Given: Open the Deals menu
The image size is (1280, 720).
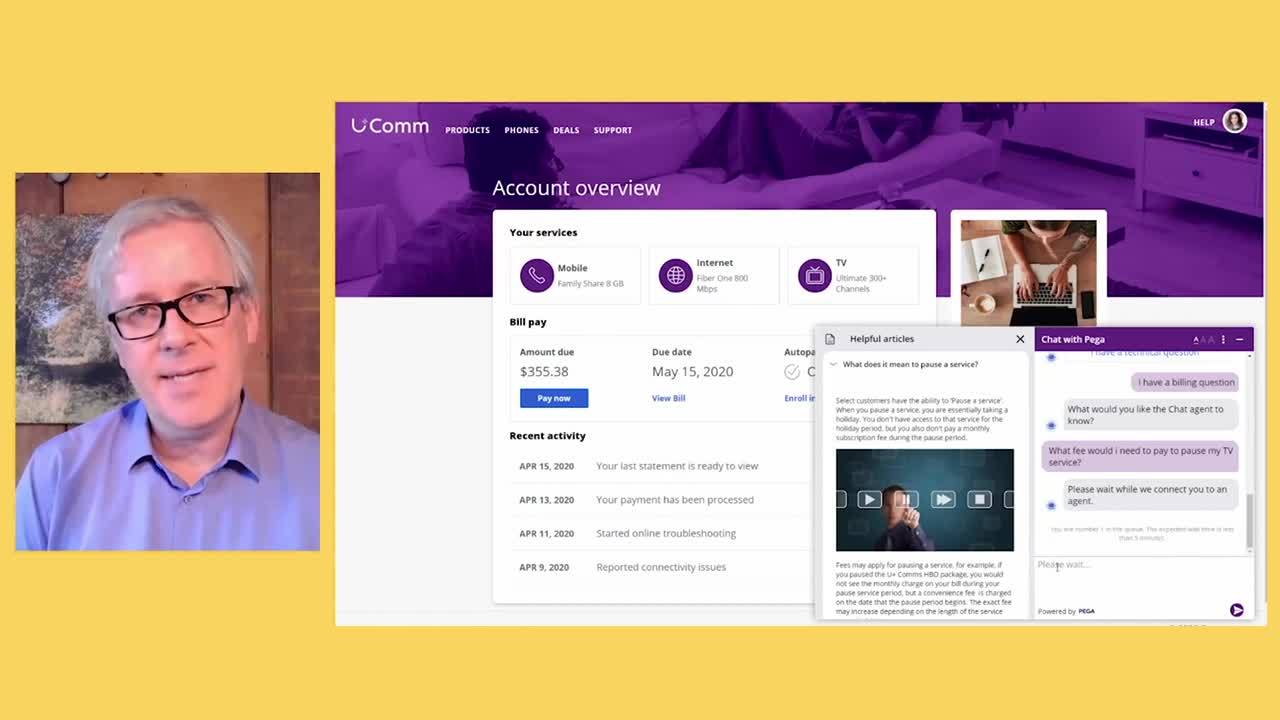Looking at the screenshot, I should (566, 130).
